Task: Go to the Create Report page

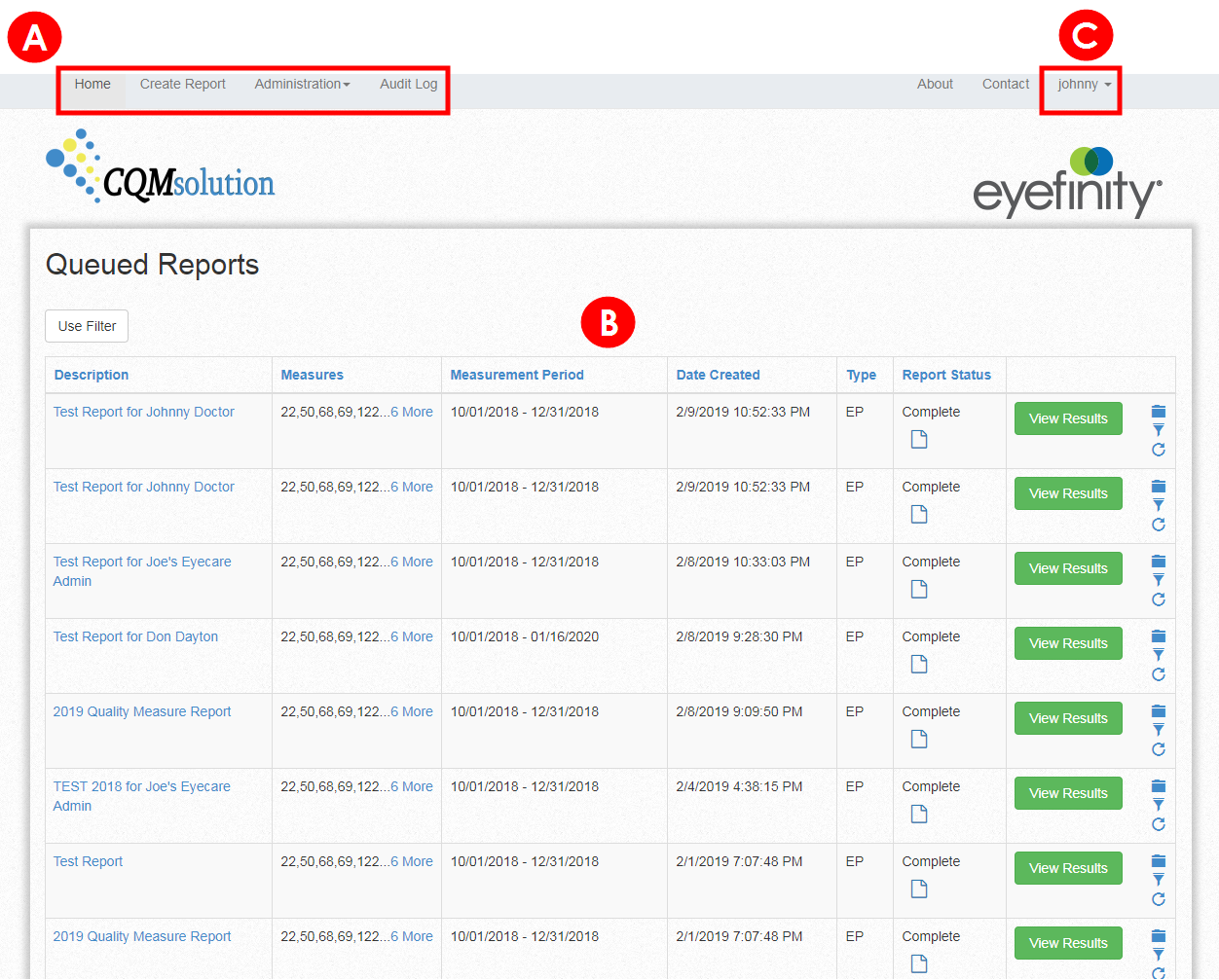Action: (182, 85)
